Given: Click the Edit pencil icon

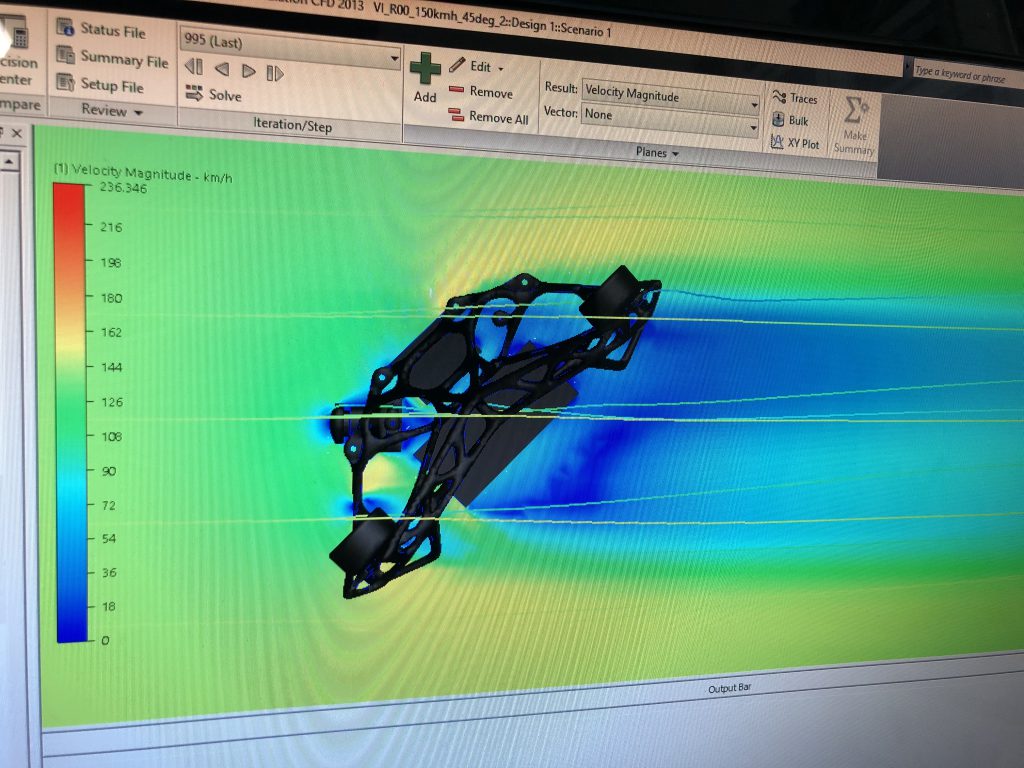Looking at the screenshot, I should 456,65.
